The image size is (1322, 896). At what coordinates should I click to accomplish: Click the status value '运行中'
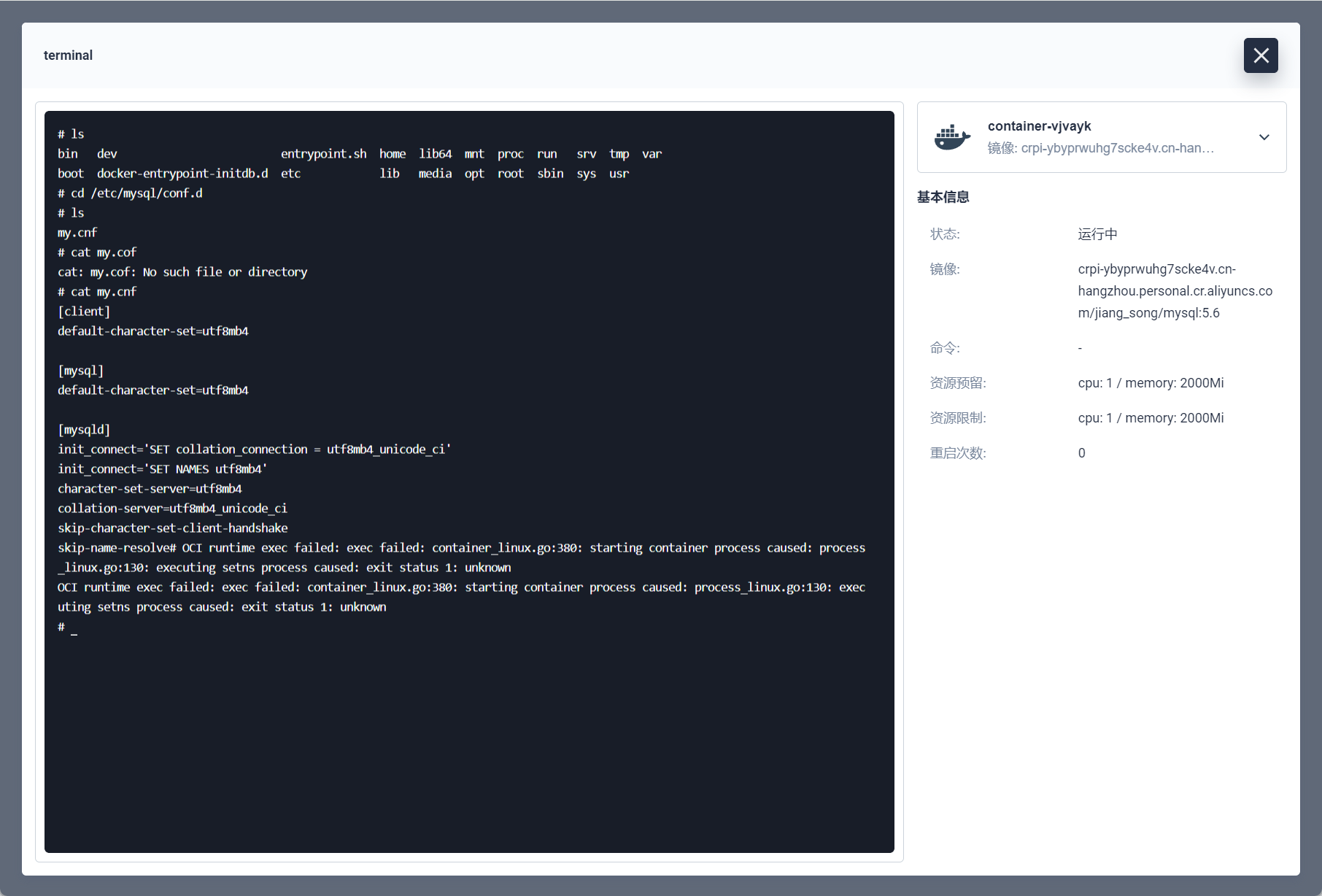[1097, 234]
